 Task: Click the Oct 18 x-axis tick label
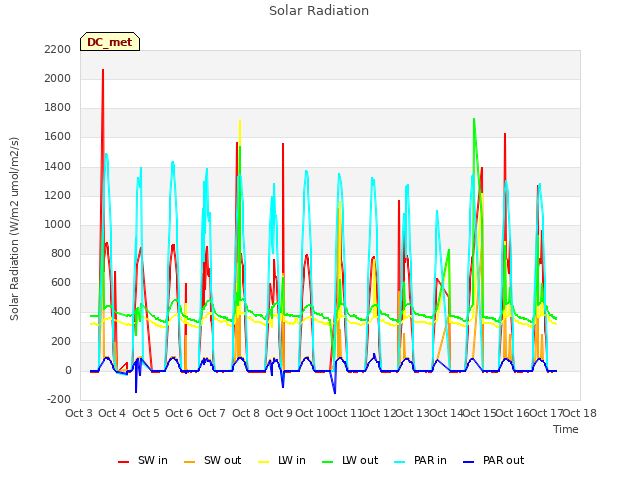pyautogui.click(x=580, y=413)
